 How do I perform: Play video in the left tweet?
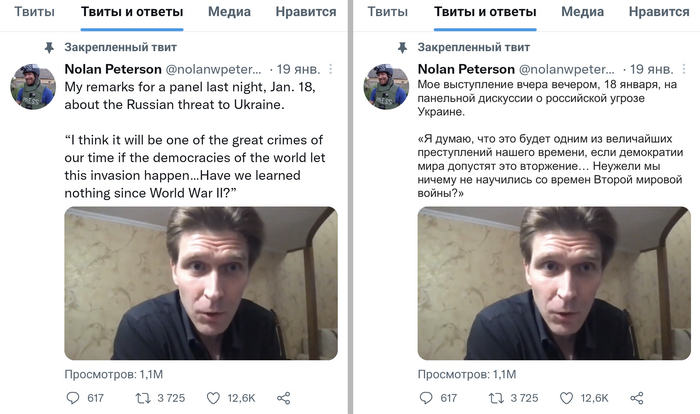[200, 283]
